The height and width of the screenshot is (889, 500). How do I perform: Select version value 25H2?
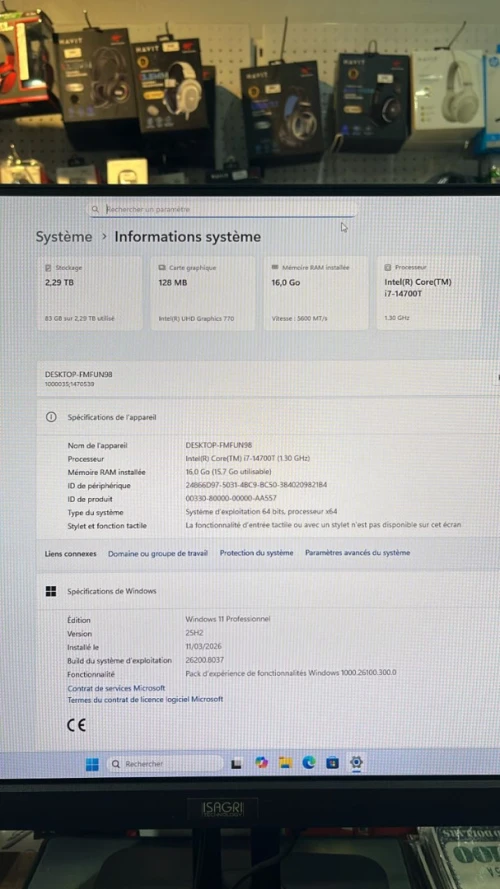[195, 633]
